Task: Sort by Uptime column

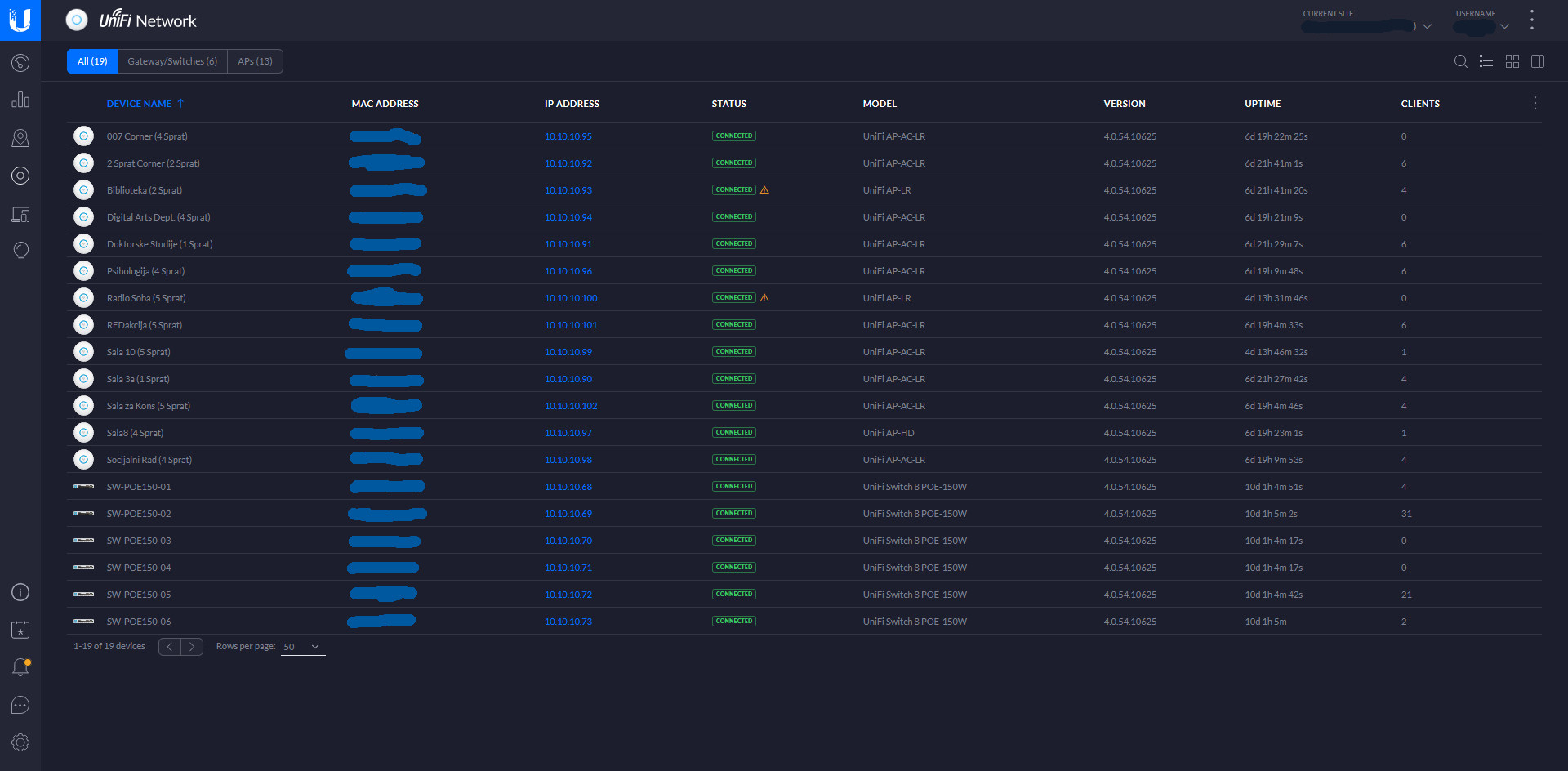Action: (1263, 104)
